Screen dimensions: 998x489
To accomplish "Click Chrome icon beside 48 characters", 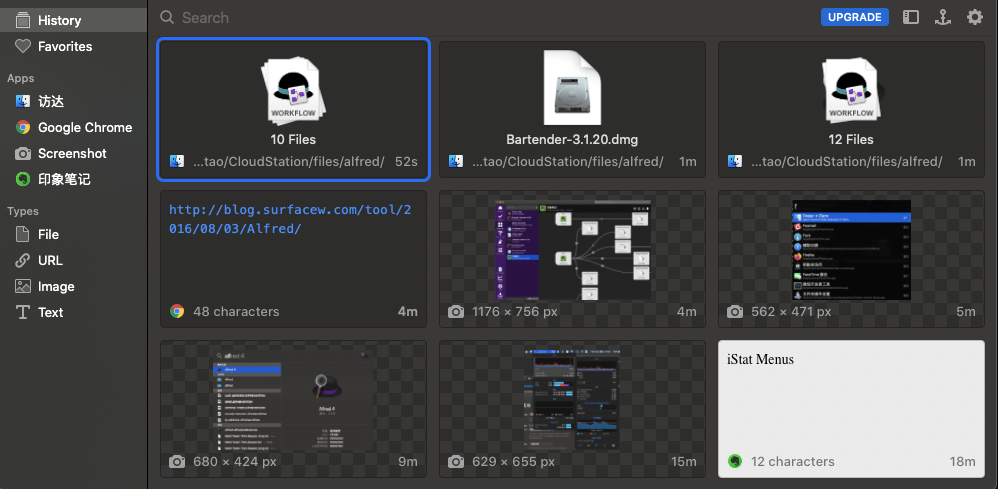I will pos(177,311).
